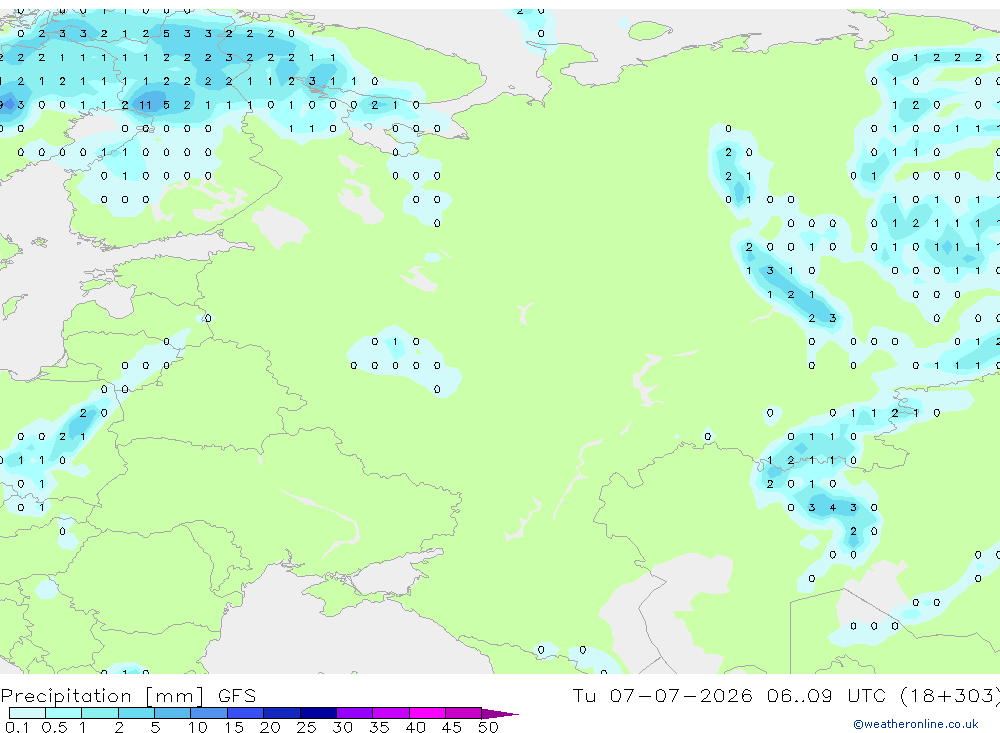Click the 25–30 mm legend swatch
Screen dimensions: 1000x733
[318, 713]
